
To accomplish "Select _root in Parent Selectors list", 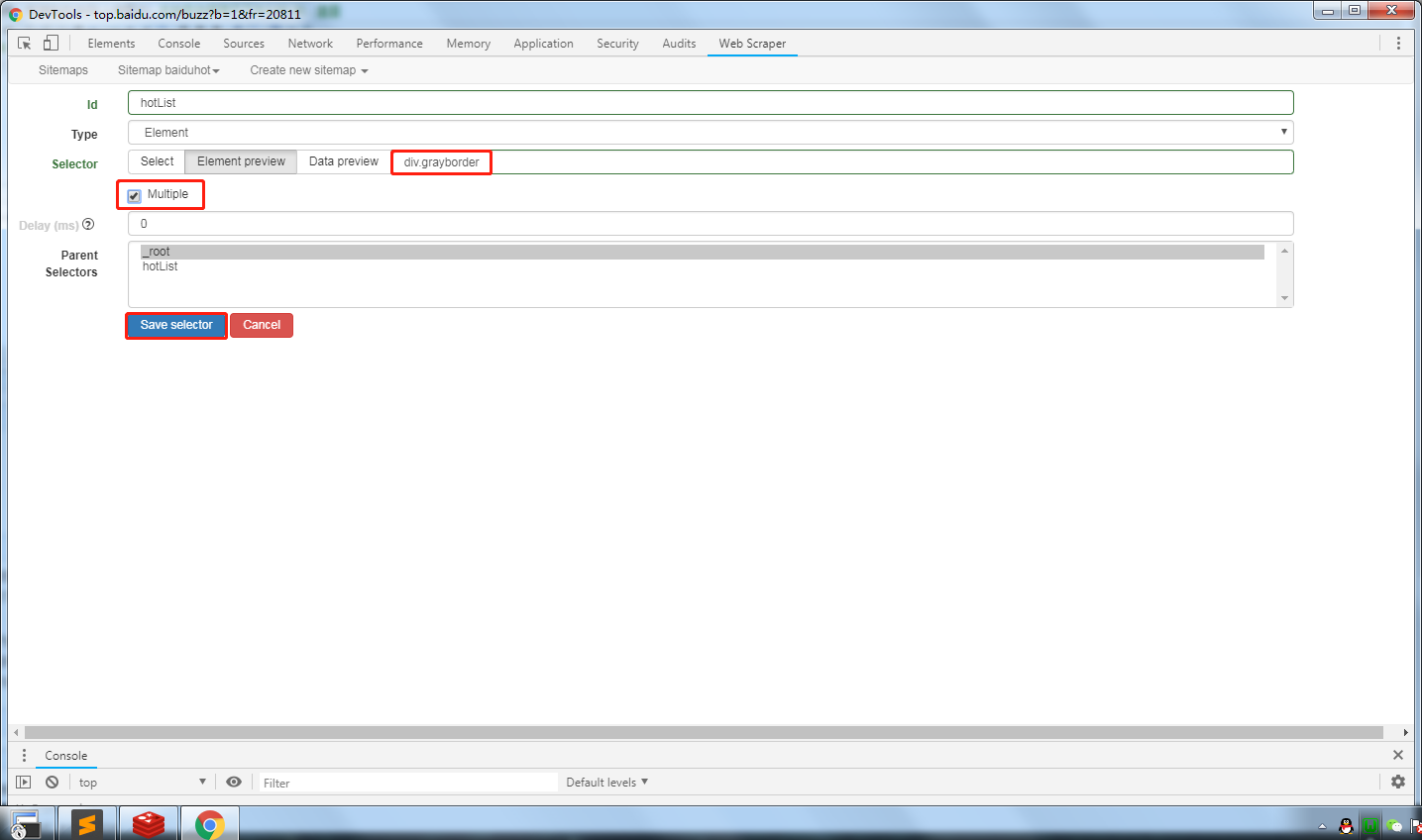I will click(702, 252).
